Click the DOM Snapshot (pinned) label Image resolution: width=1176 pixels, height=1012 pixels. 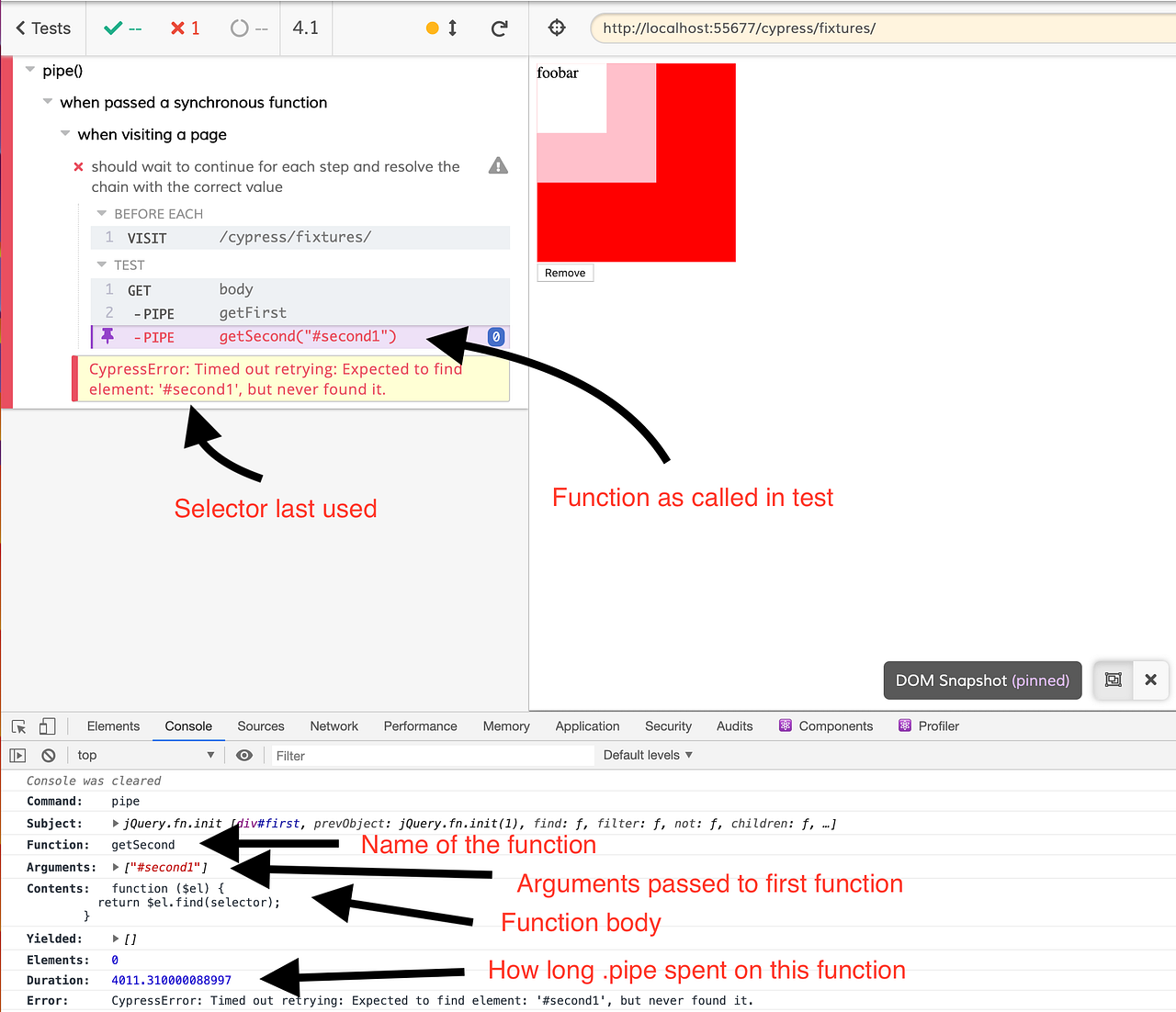pos(982,680)
